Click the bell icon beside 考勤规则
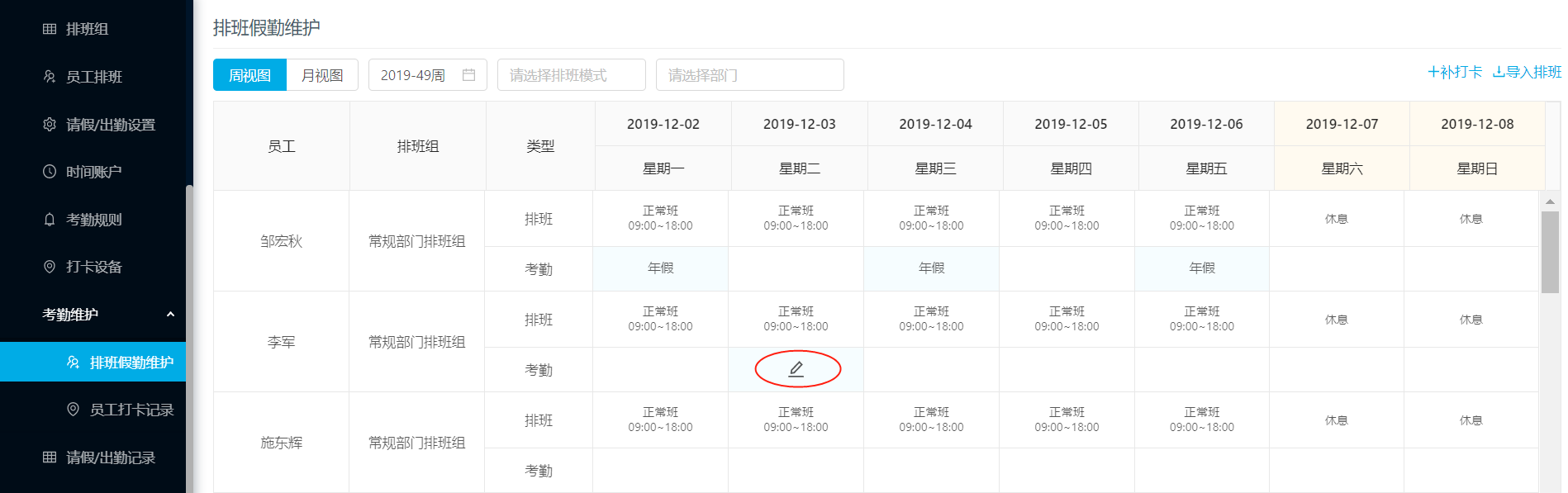The image size is (1568, 493). click(x=50, y=220)
